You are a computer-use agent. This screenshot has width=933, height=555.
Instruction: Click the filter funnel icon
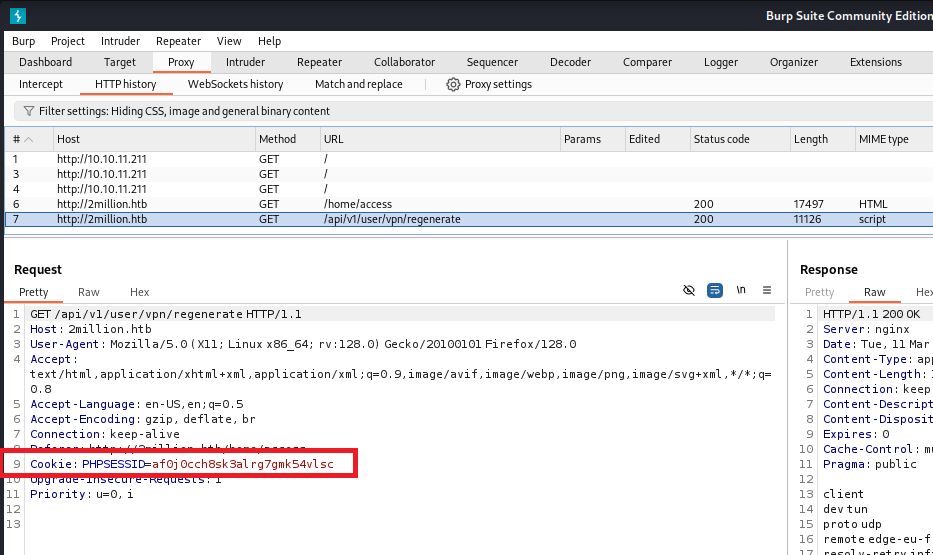click(28, 111)
